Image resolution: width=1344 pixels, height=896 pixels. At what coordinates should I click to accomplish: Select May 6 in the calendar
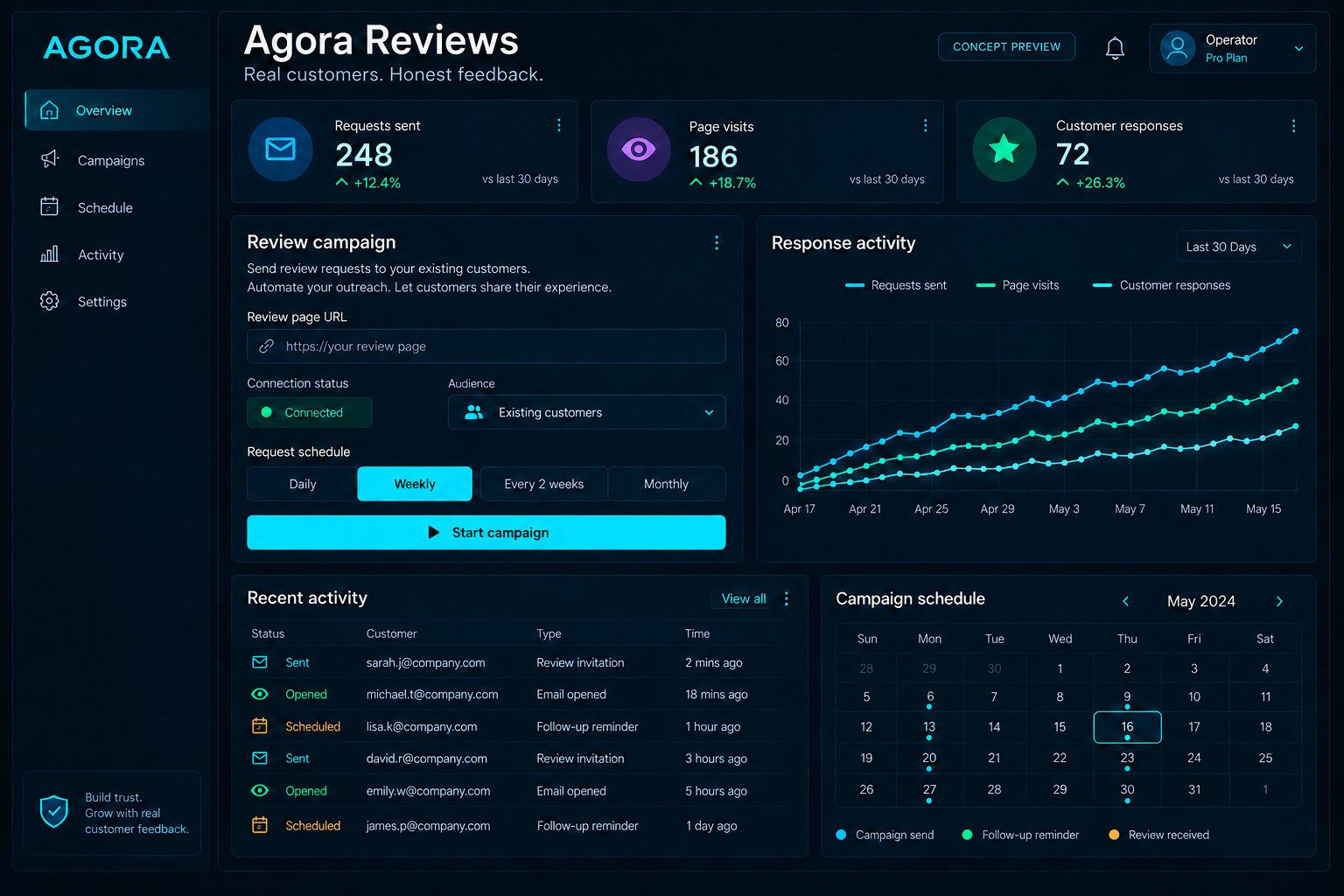click(929, 697)
